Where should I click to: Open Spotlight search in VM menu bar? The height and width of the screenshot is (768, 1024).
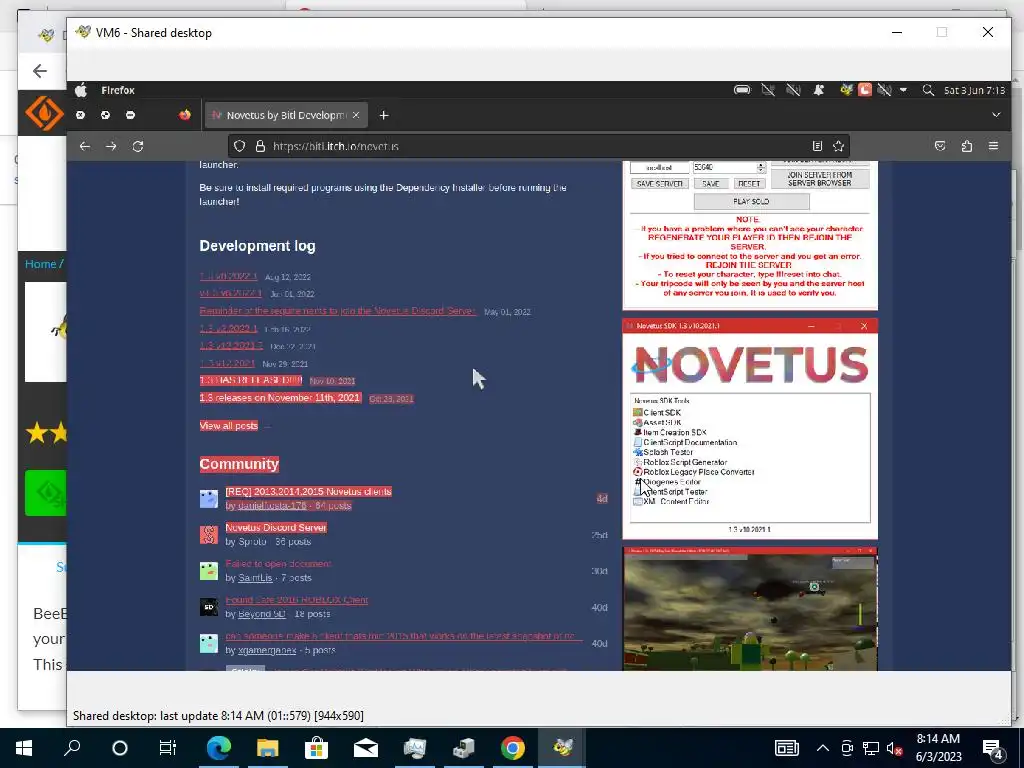927,90
